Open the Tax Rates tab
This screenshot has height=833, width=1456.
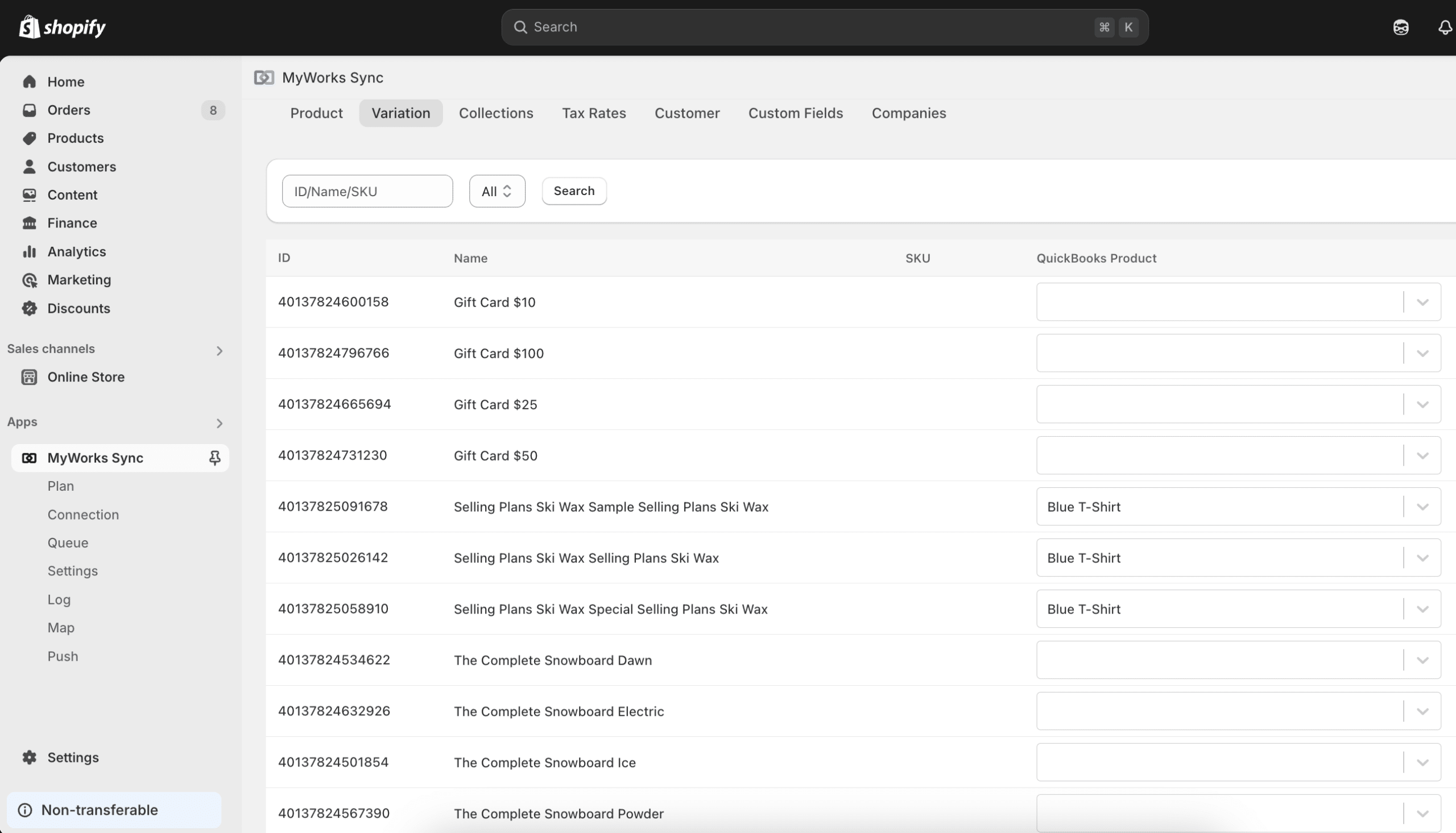pyautogui.click(x=594, y=113)
